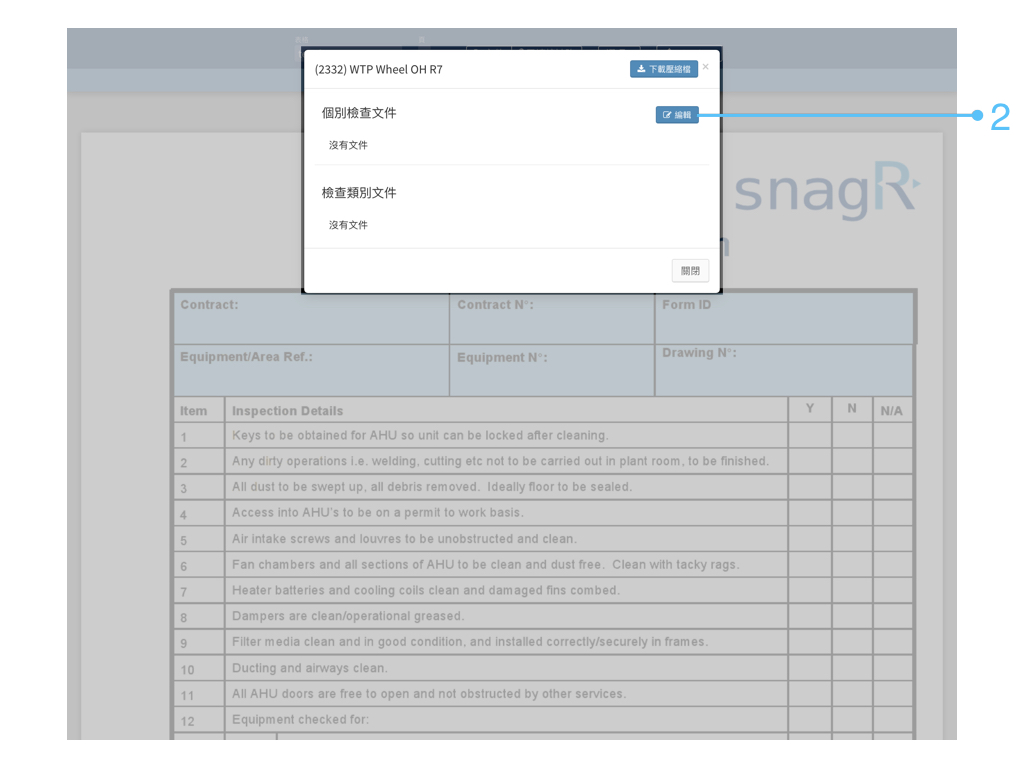Viewport: 1024px width, 768px height.
Task: Click the N/A cell for item 3
Action: coord(893,487)
